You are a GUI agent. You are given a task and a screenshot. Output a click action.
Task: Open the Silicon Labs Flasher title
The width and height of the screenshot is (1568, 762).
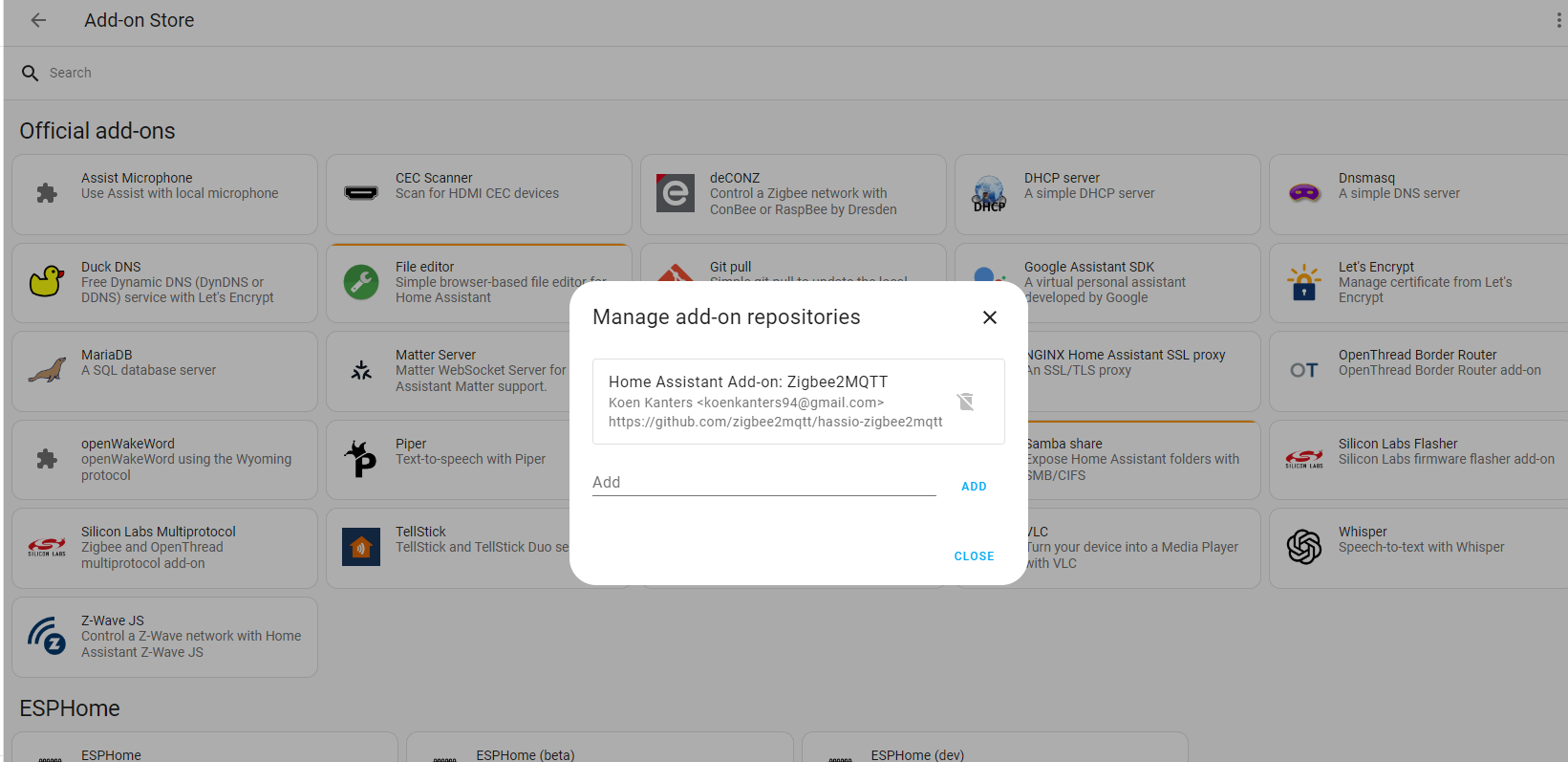(1398, 444)
